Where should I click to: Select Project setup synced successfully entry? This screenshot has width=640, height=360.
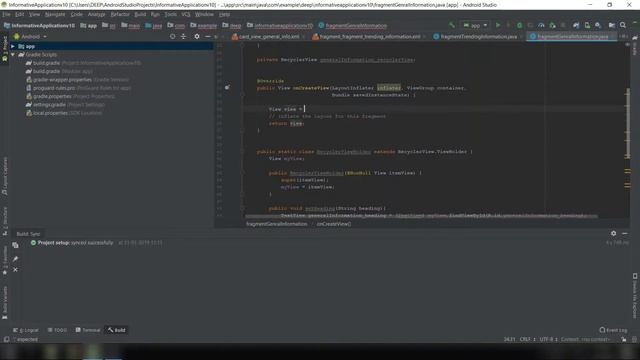[x=96, y=242]
